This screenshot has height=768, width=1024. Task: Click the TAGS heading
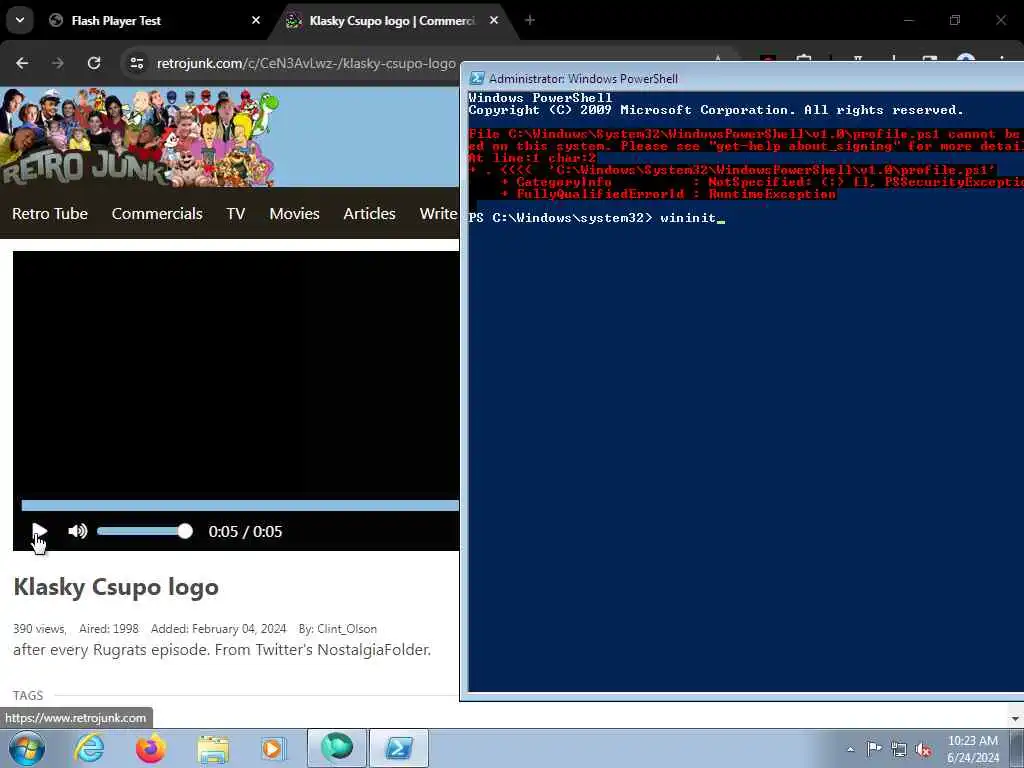coord(28,696)
